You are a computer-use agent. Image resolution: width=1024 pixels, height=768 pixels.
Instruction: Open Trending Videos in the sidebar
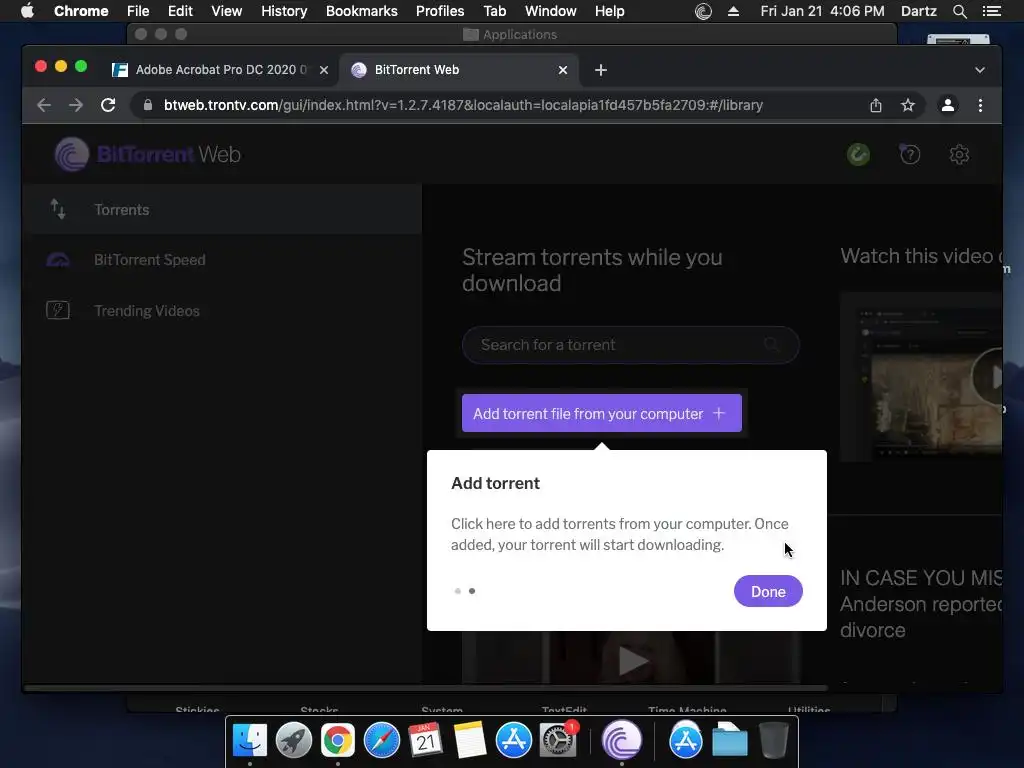(222, 311)
